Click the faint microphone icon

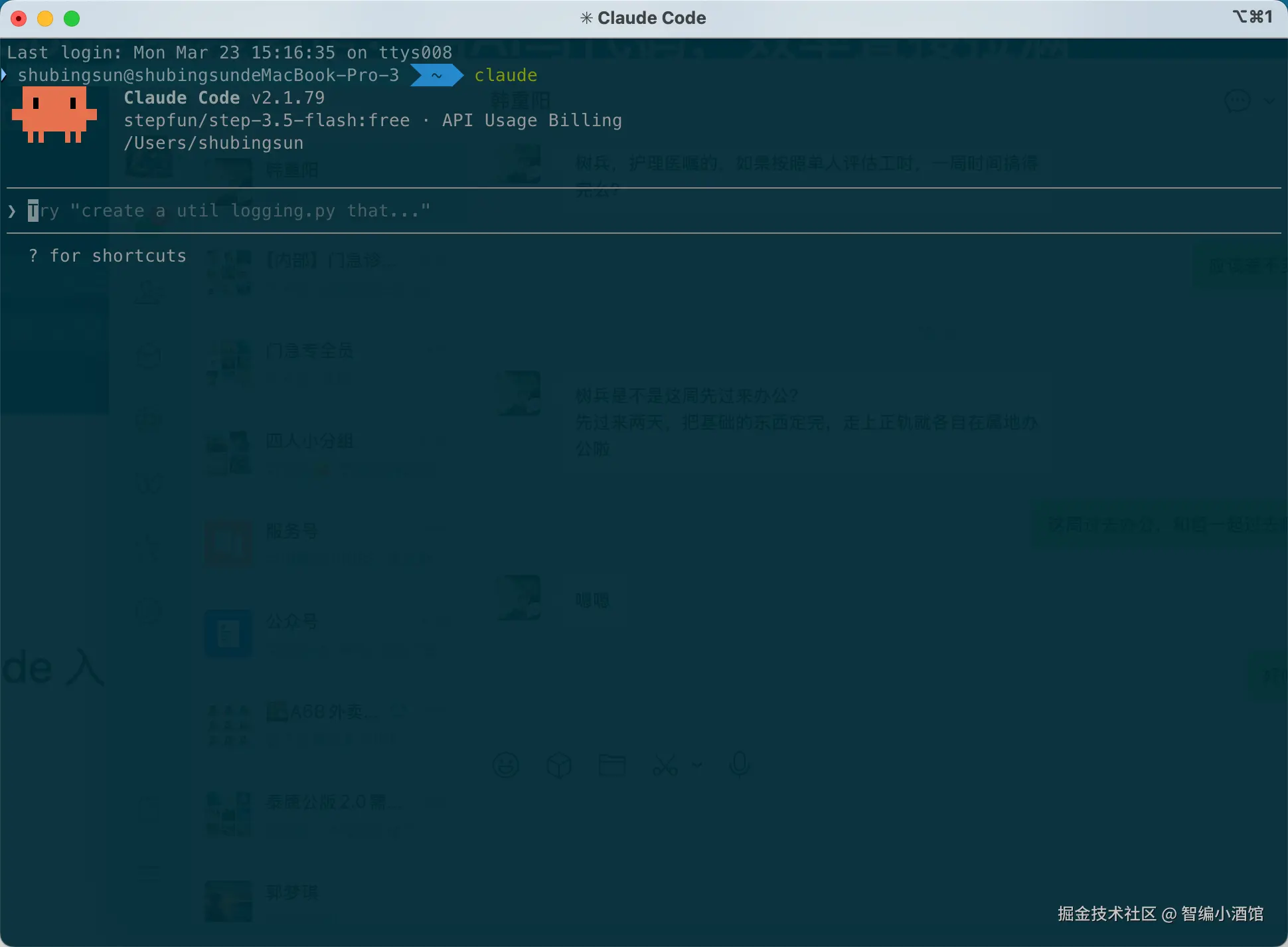[740, 765]
